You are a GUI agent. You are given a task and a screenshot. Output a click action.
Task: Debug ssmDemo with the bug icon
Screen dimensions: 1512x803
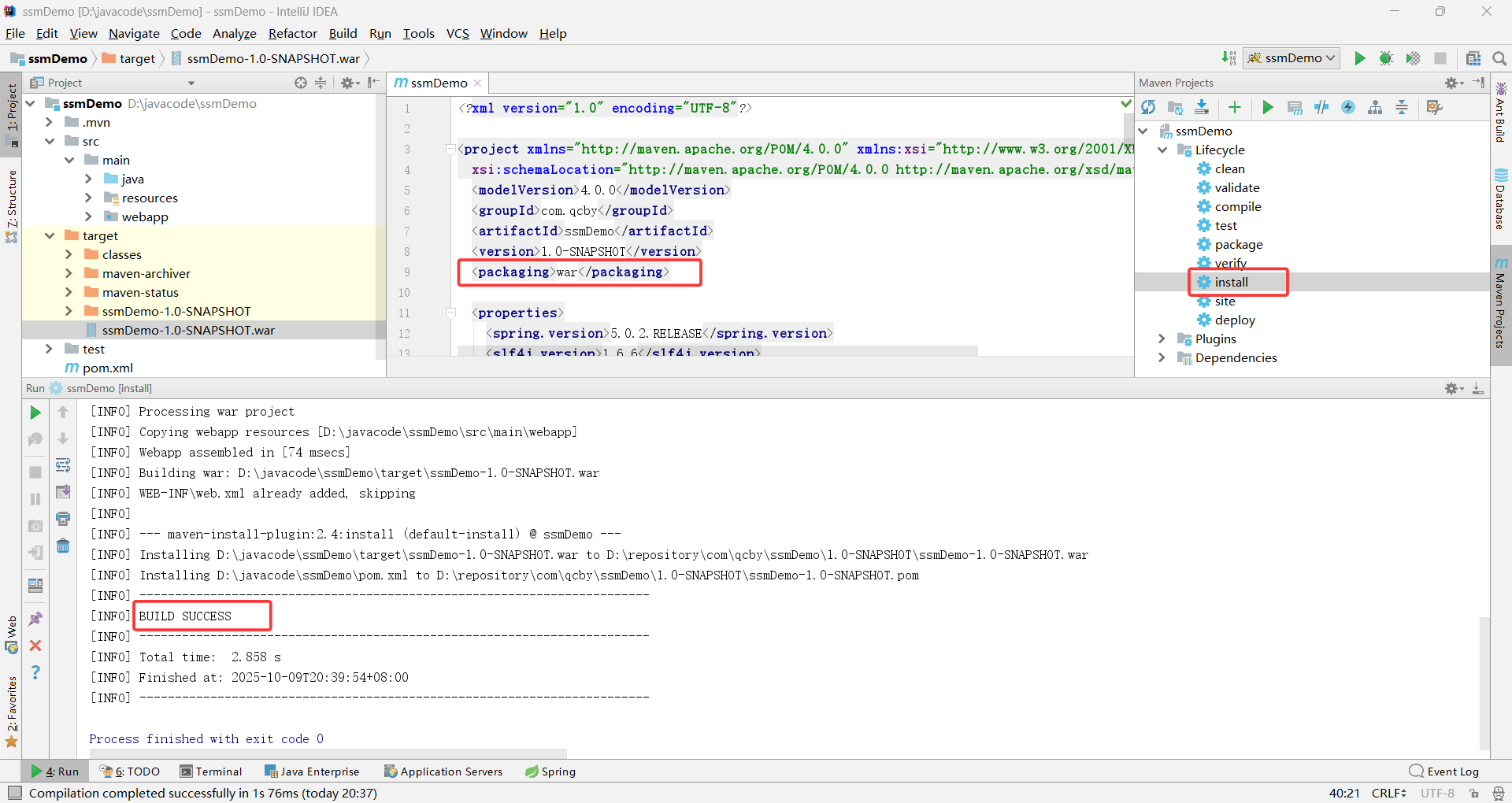[1387, 58]
